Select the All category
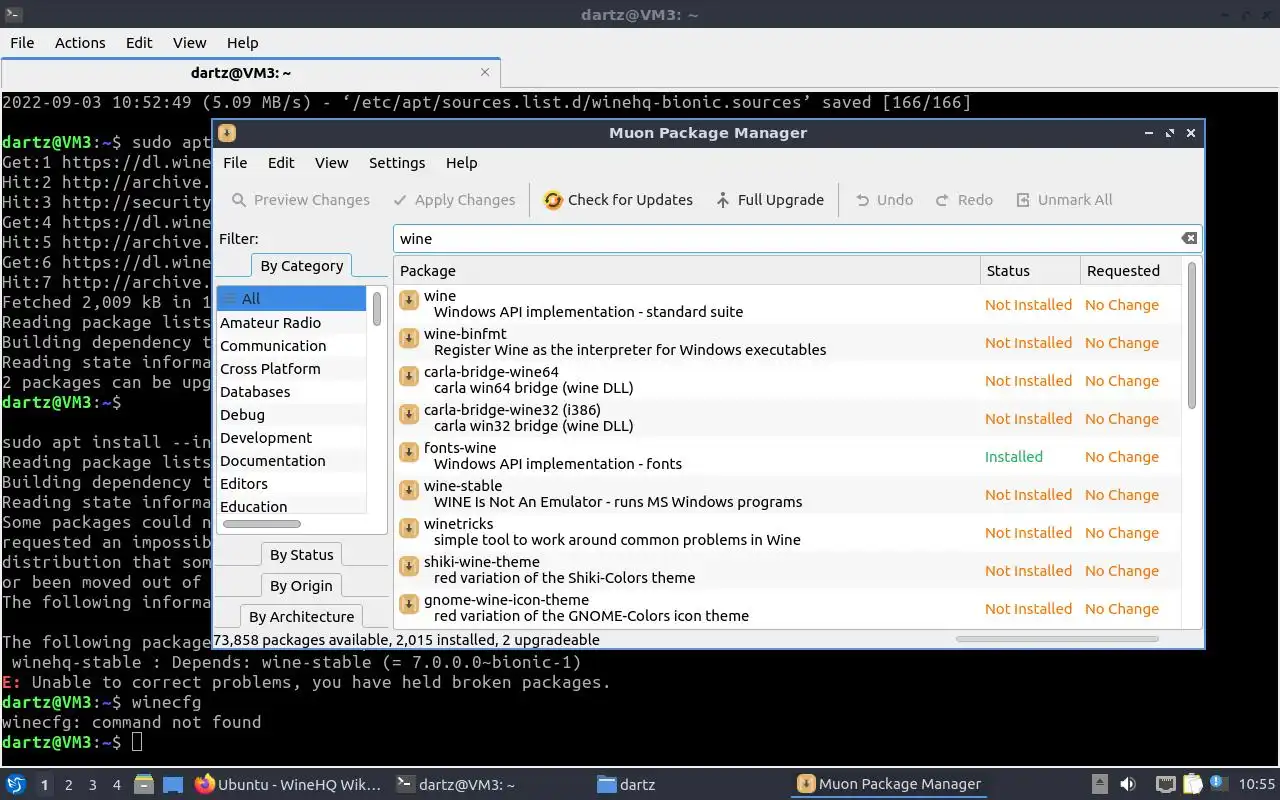The height and width of the screenshot is (800, 1280). coord(293,299)
